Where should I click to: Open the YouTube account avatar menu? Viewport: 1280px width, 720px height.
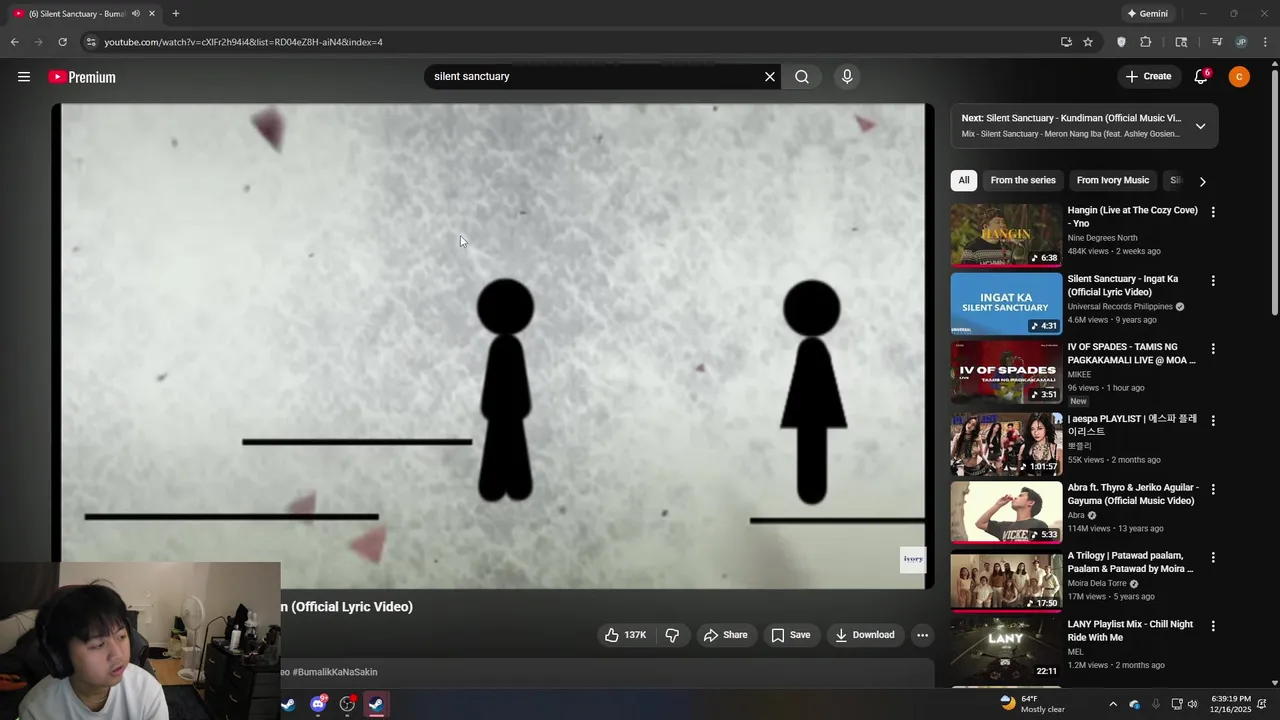(1239, 77)
